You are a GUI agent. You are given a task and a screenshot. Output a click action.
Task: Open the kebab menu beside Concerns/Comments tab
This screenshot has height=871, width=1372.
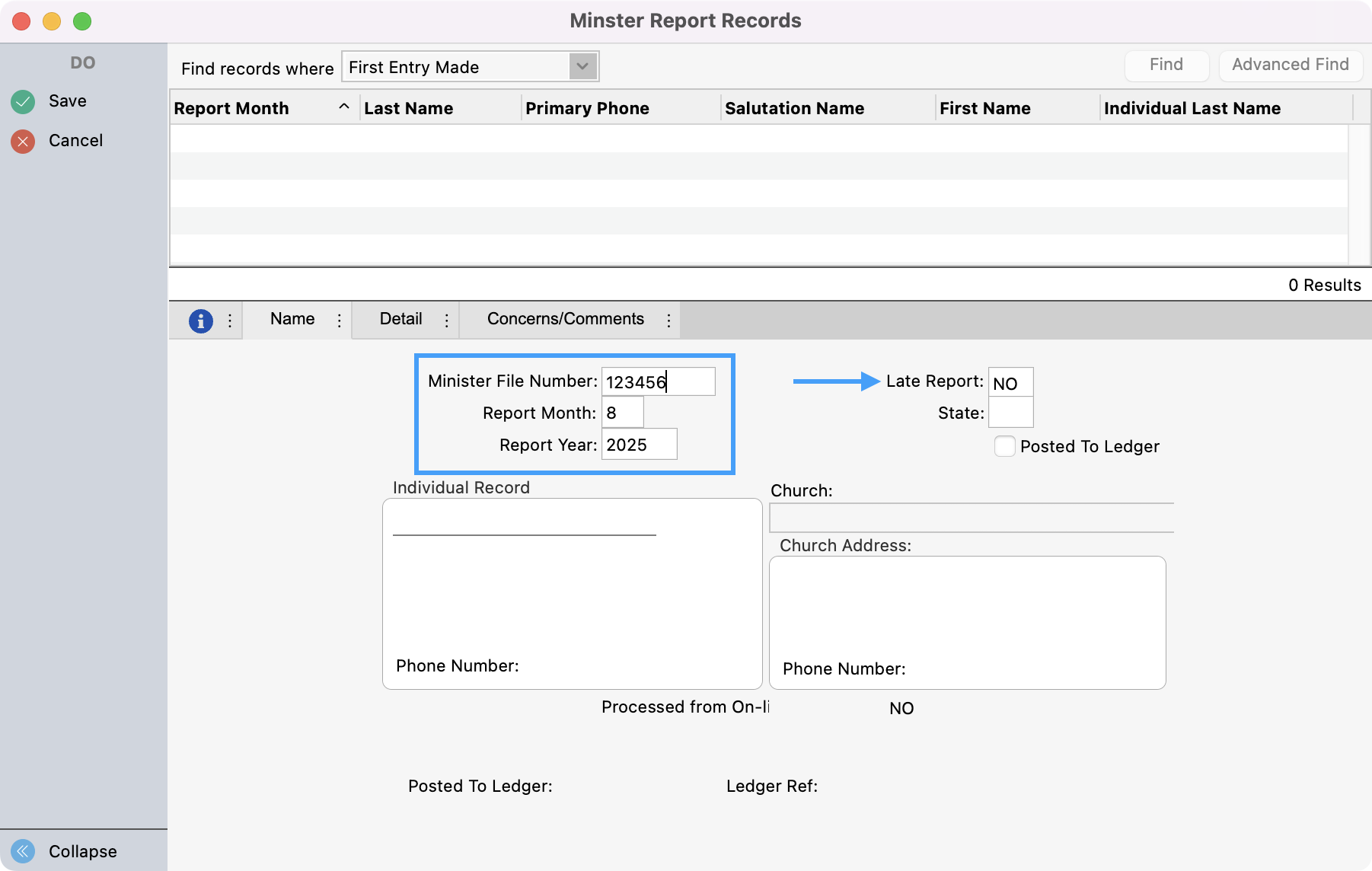click(x=668, y=321)
